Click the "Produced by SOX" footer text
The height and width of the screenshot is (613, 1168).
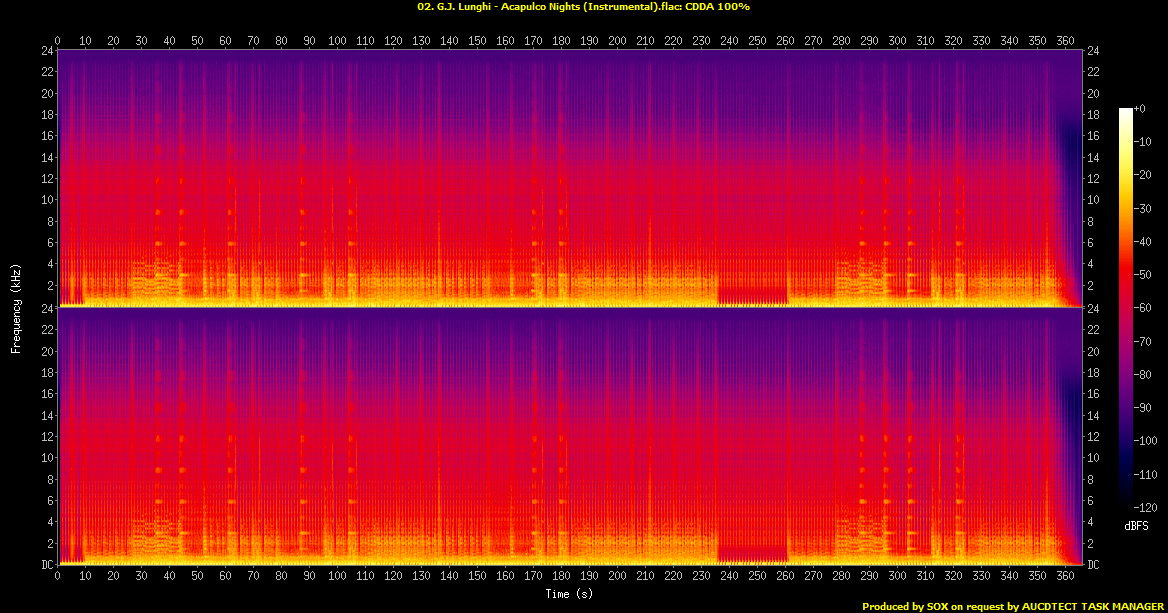pyautogui.click(x=905, y=607)
